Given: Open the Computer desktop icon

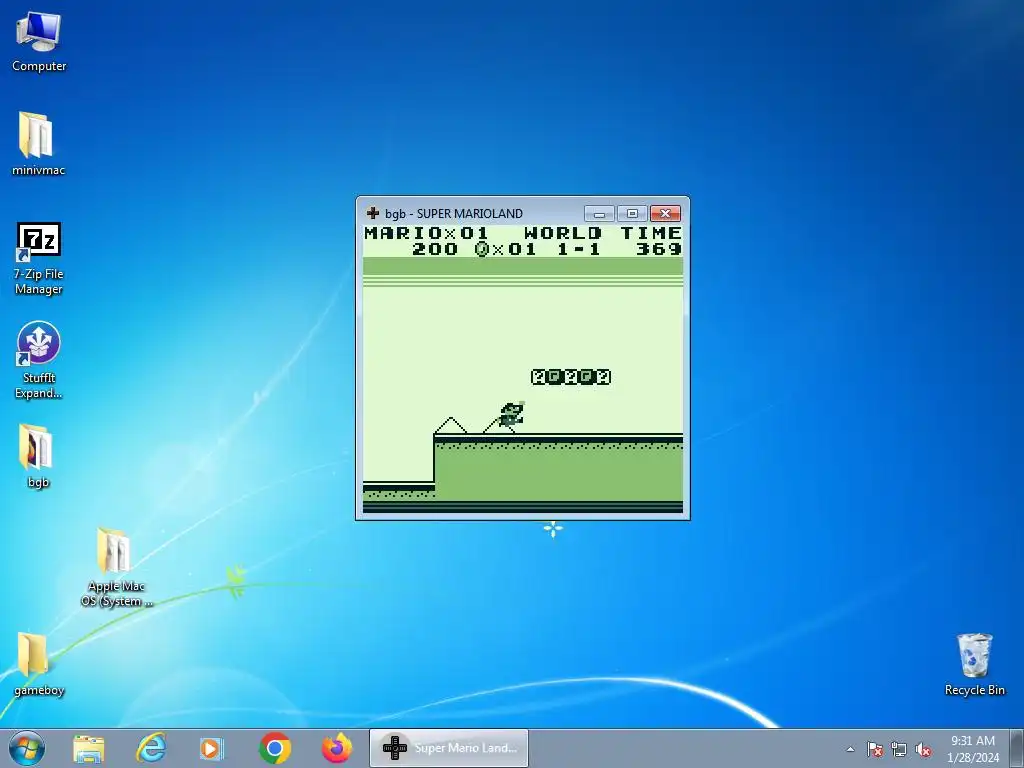Looking at the screenshot, I should coord(39,41).
